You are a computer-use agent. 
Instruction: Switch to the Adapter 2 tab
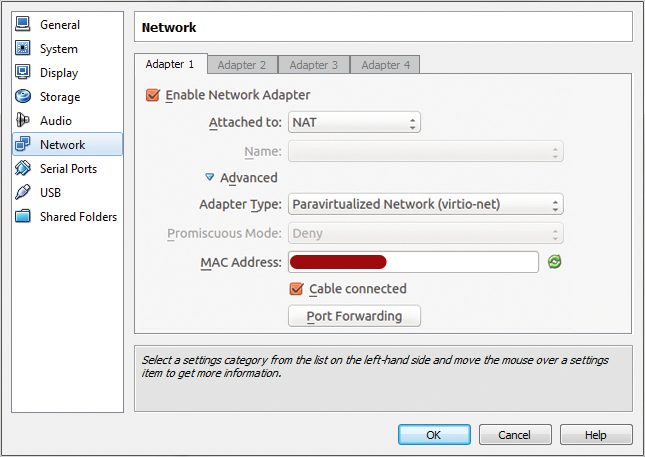click(x=242, y=65)
